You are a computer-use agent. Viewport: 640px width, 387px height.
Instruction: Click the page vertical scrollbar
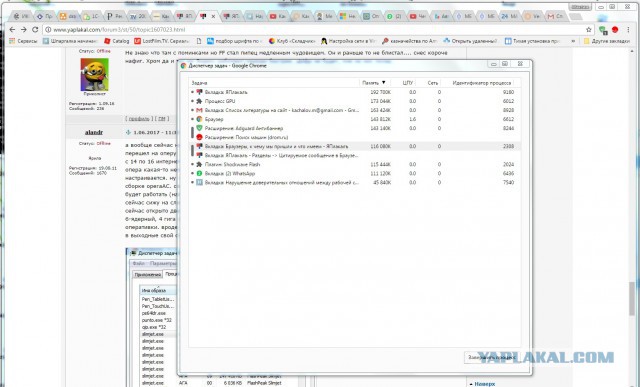point(633,298)
